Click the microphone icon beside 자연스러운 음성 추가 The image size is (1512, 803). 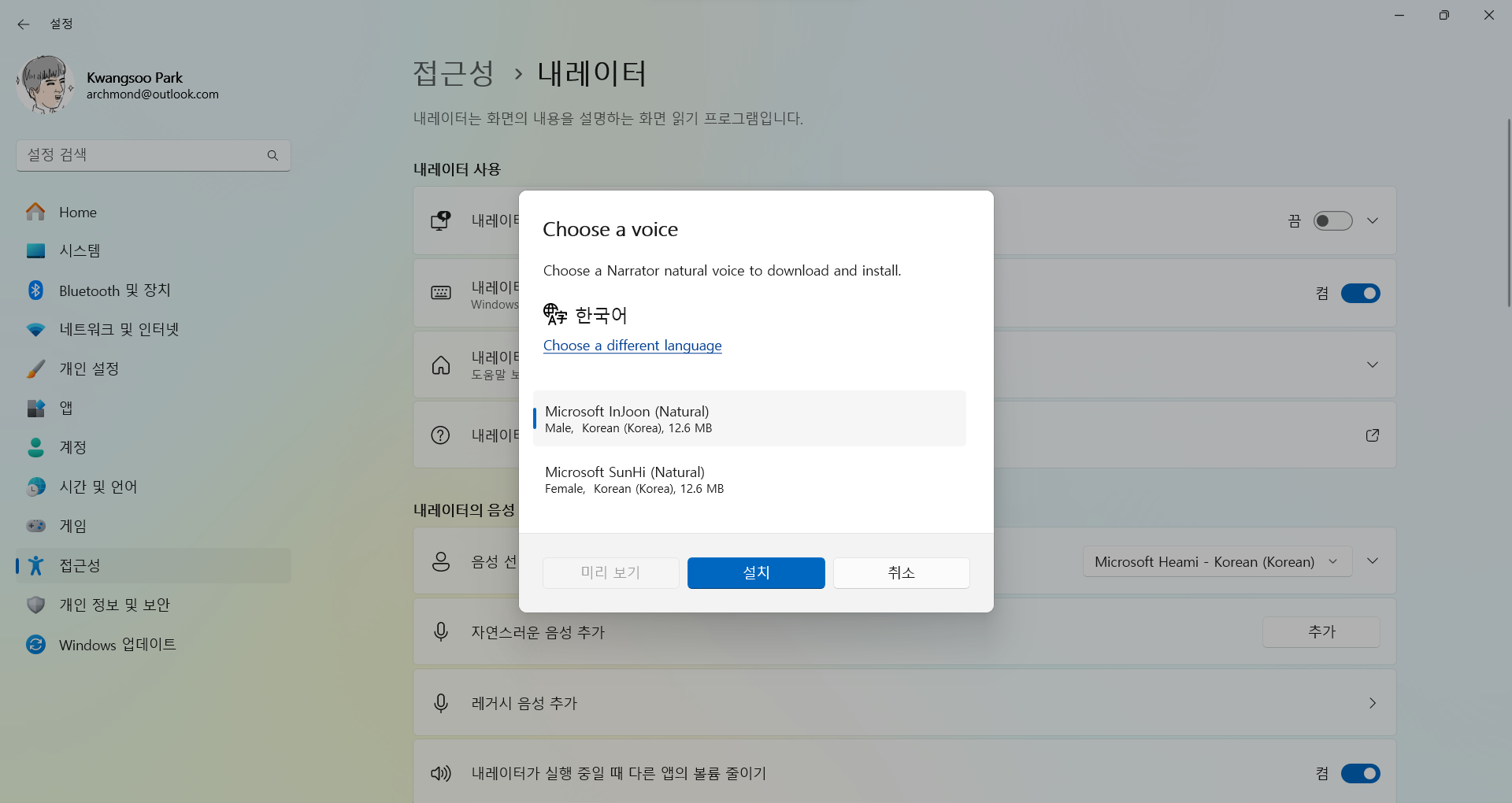point(441,632)
